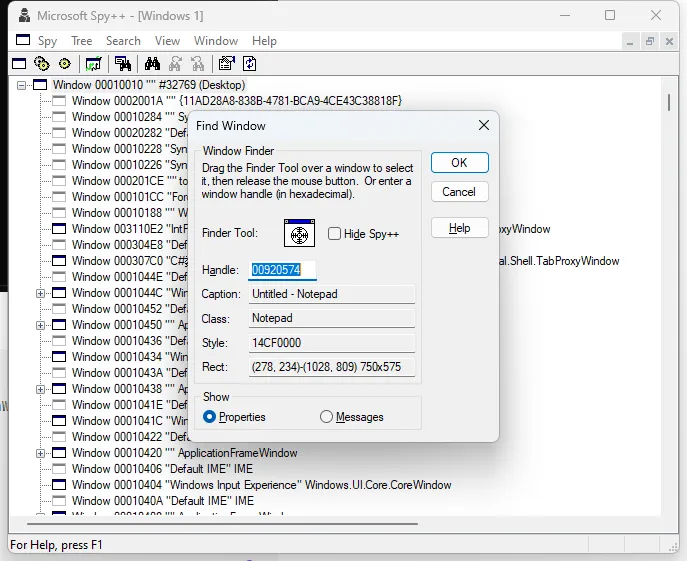Image resolution: width=687 pixels, height=561 pixels.
Task: Click the Rect field showing 750x575
Action: point(331,367)
